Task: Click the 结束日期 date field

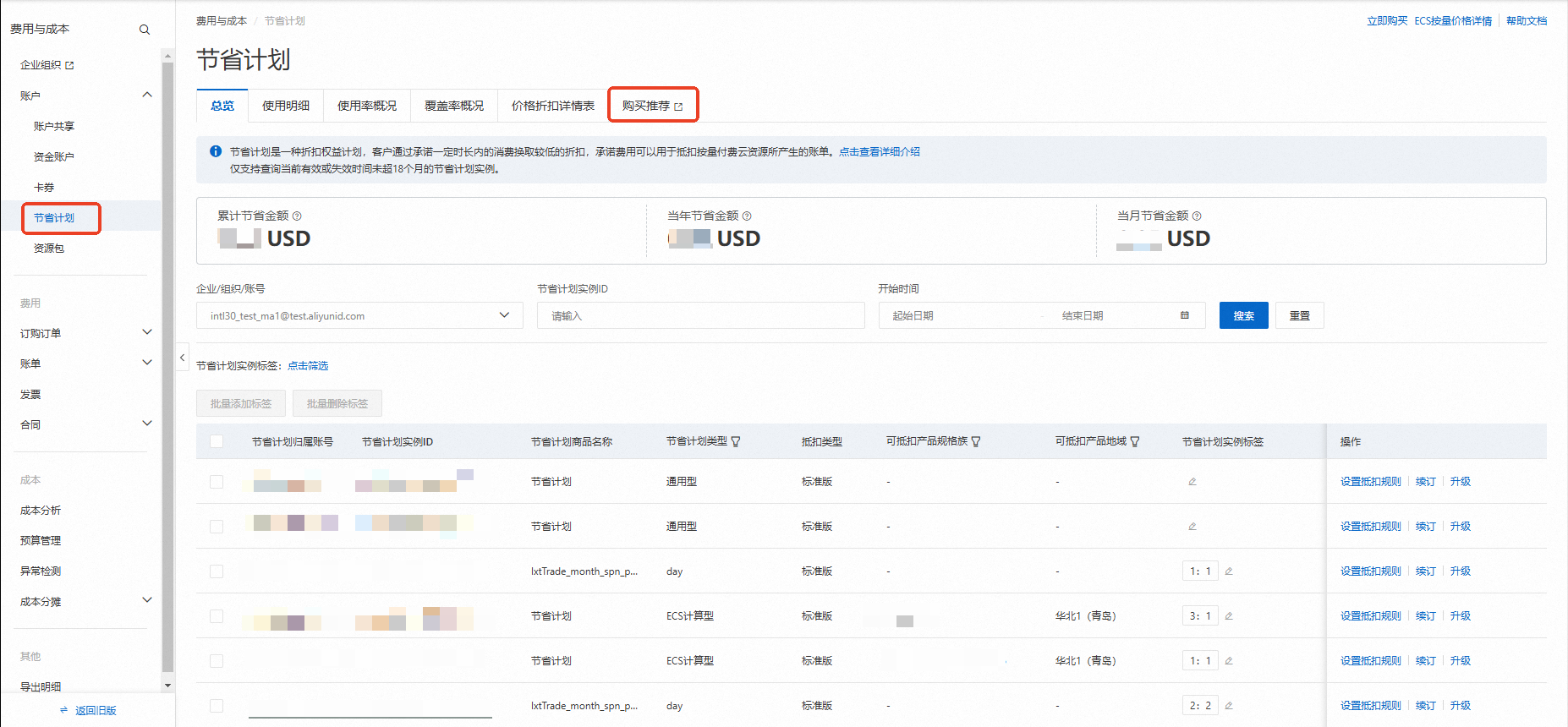Action: (1112, 315)
